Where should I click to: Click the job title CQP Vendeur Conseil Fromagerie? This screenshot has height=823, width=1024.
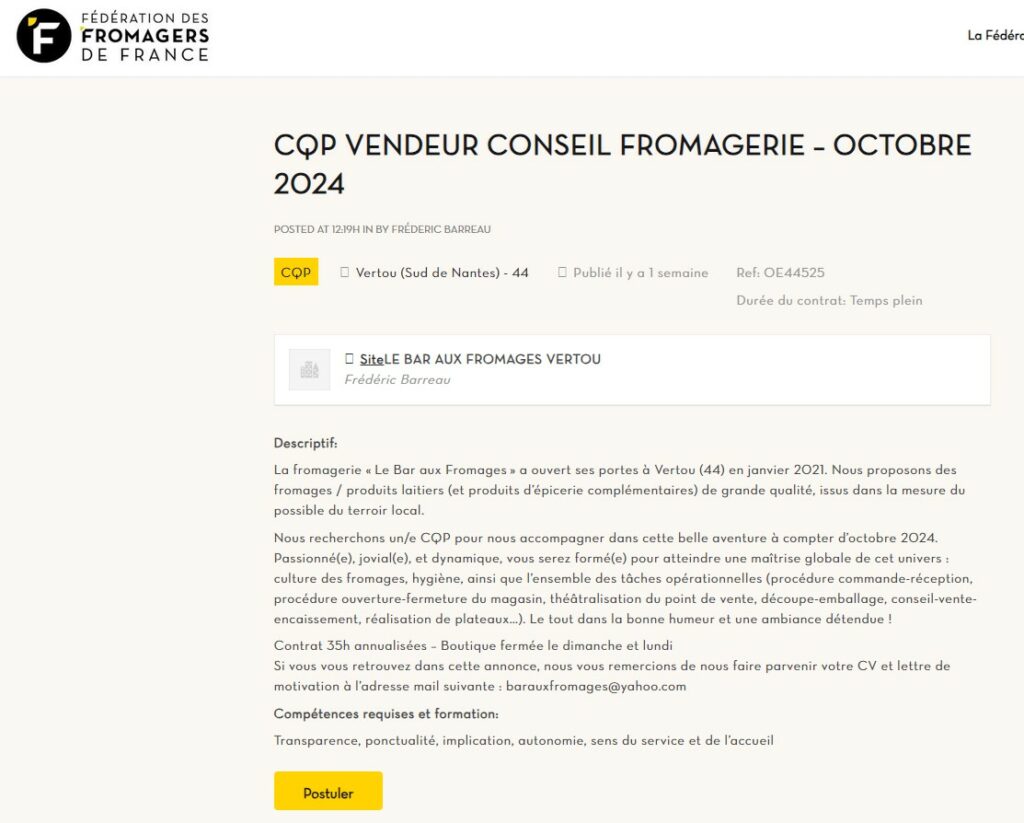pyautogui.click(x=622, y=164)
